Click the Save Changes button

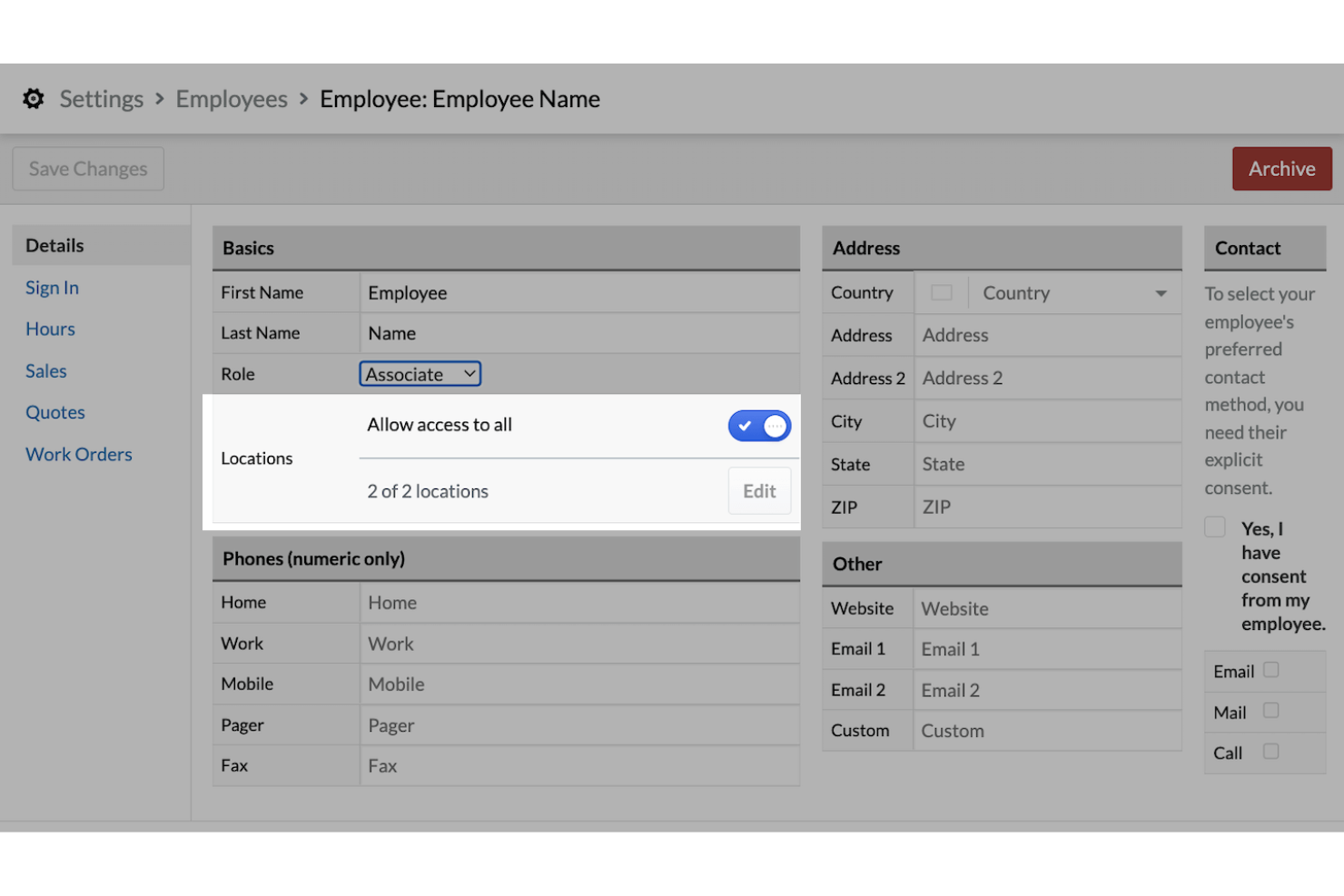[88, 169]
